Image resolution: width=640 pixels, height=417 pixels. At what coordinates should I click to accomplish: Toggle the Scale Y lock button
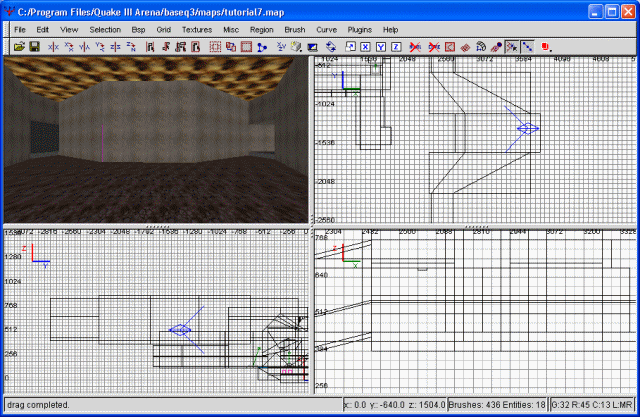(x=381, y=47)
